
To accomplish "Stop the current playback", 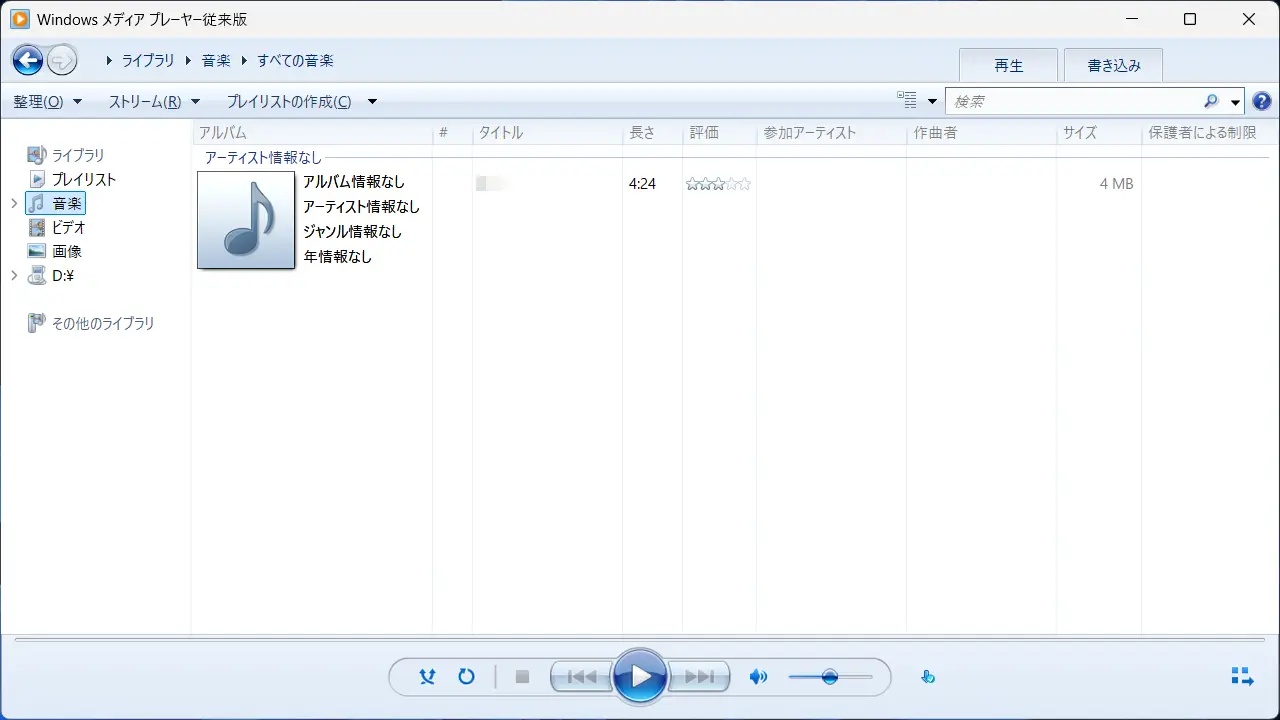I will pyautogui.click(x=522, y=676).
